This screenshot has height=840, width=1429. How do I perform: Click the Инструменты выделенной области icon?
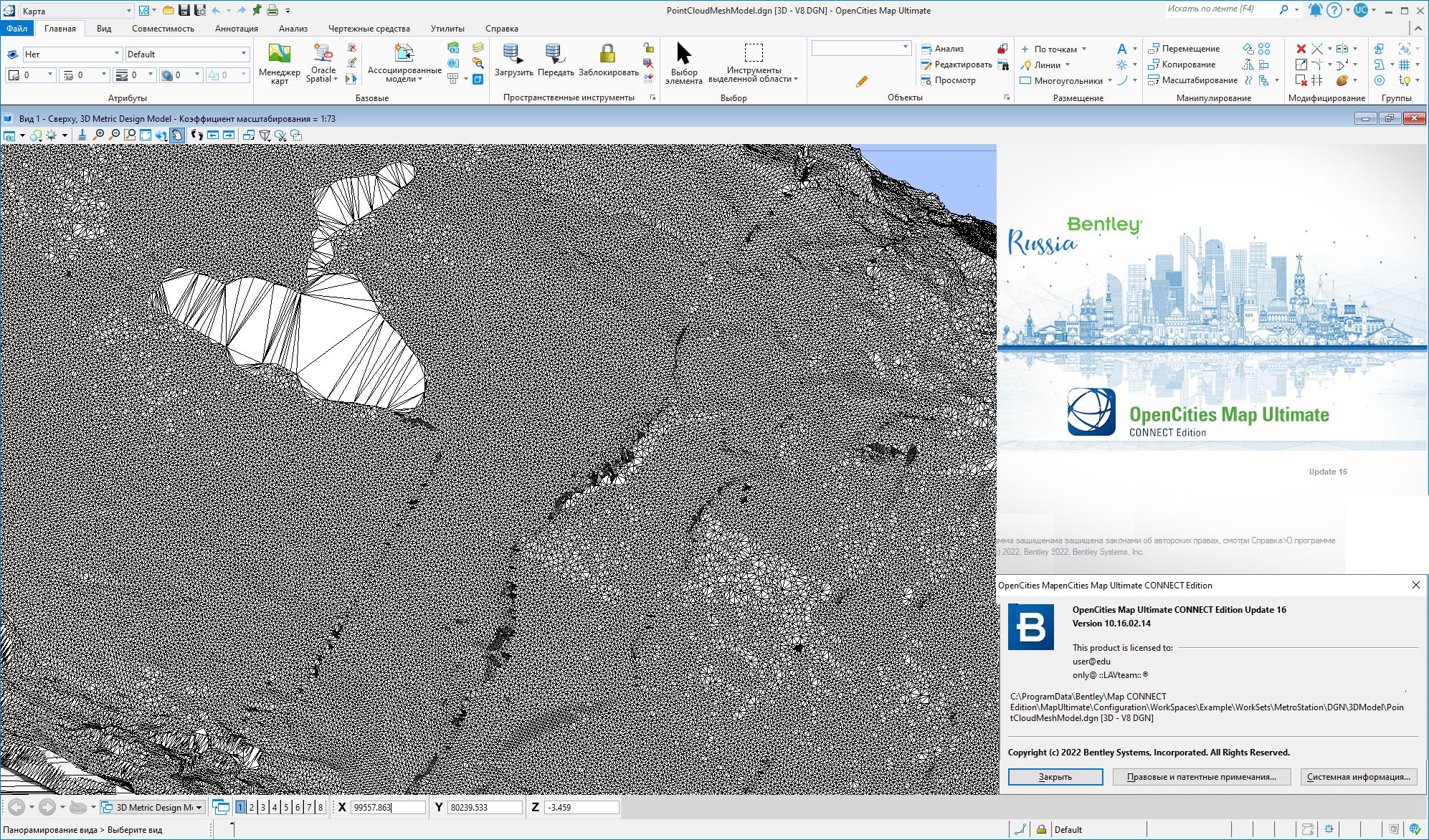click(754, 54)
